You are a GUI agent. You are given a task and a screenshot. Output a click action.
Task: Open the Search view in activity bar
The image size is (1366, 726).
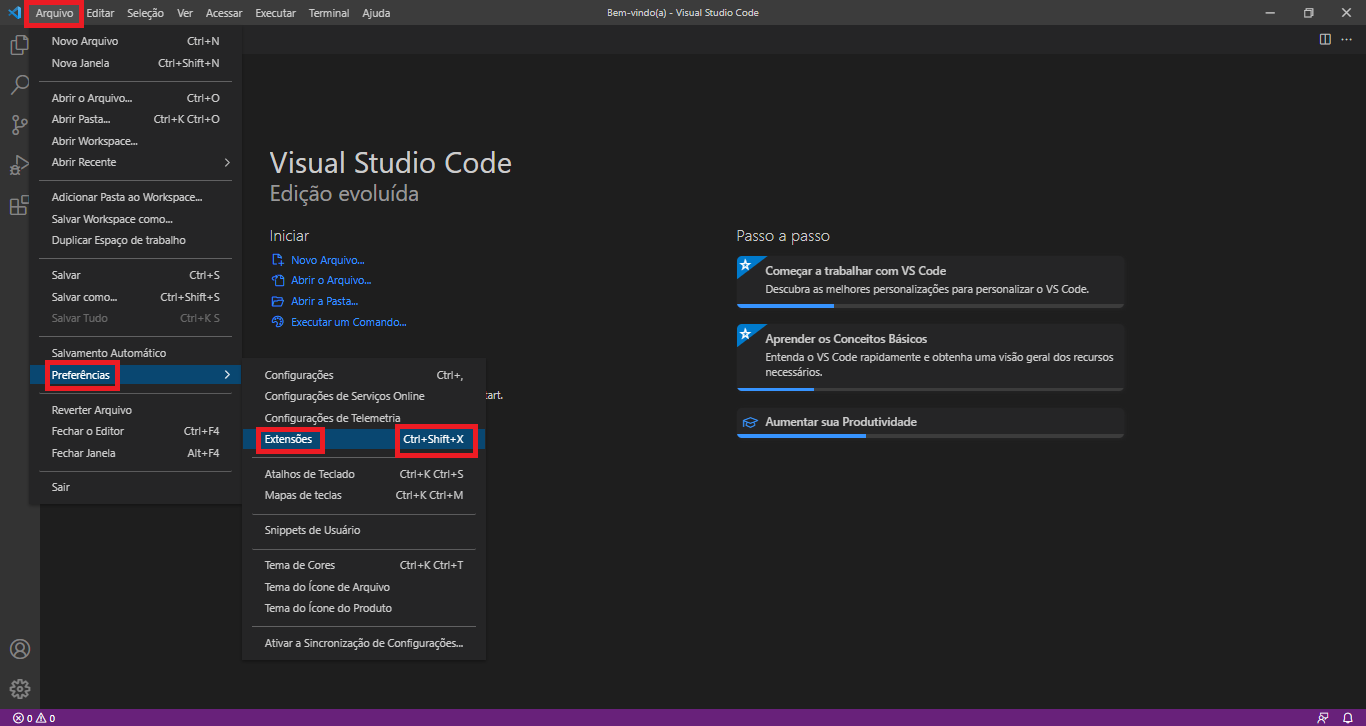[19, 85]
